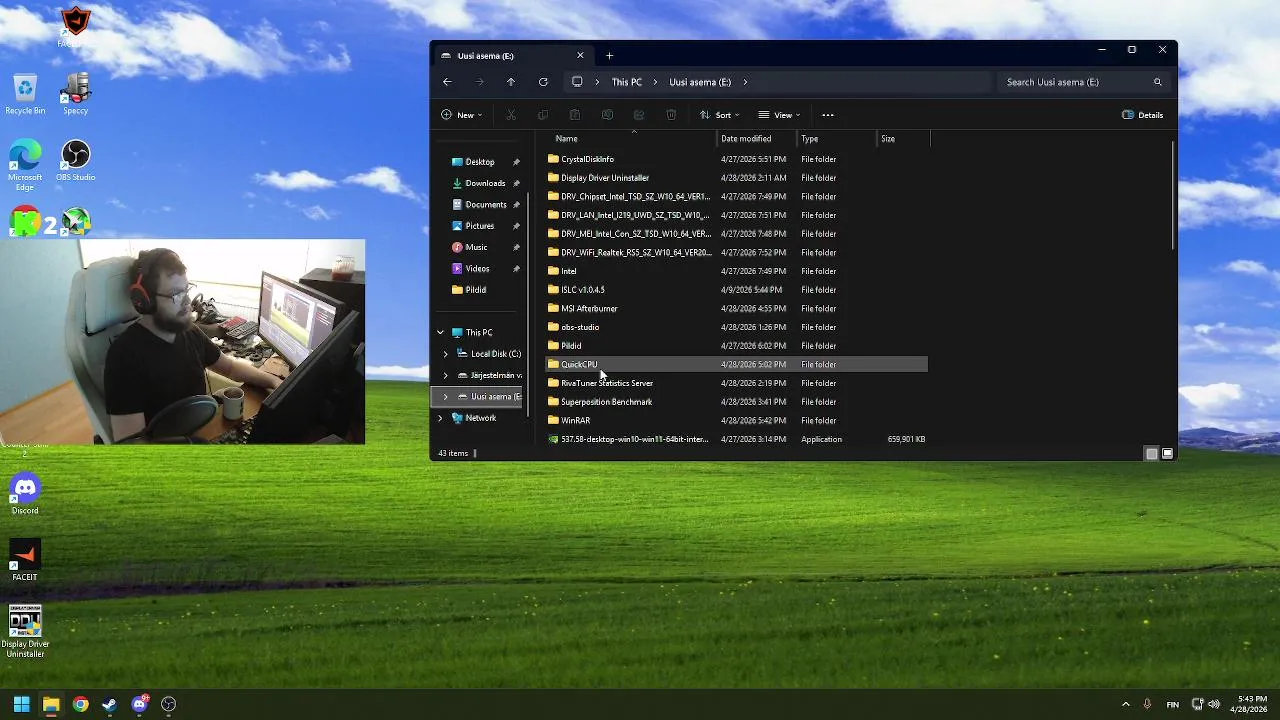1280x720 pixels.
Task: Expand the Local Disk (C:) tree node
Action: click(x=446, y=354)
